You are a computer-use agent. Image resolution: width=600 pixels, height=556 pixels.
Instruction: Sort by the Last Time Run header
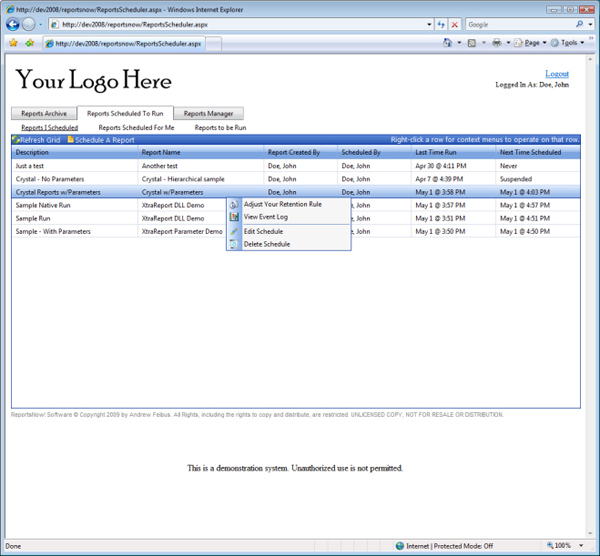coord(453,152)
